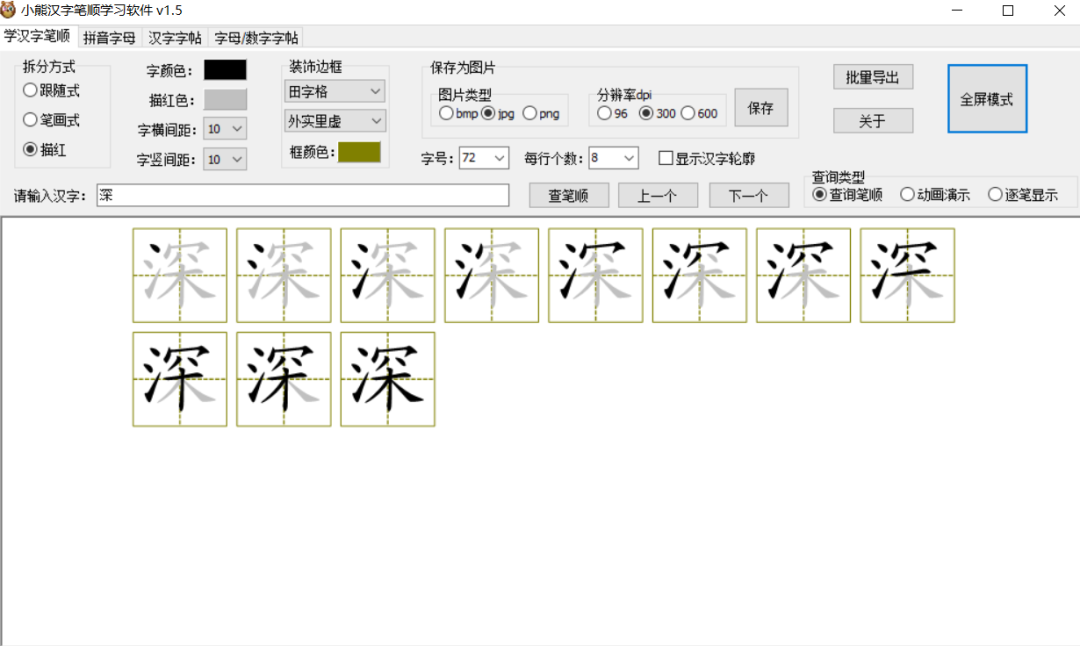The image size is (1080, 646).
Task: Switch to the 字母/数字字帖 tab
Action: point(256,38)
